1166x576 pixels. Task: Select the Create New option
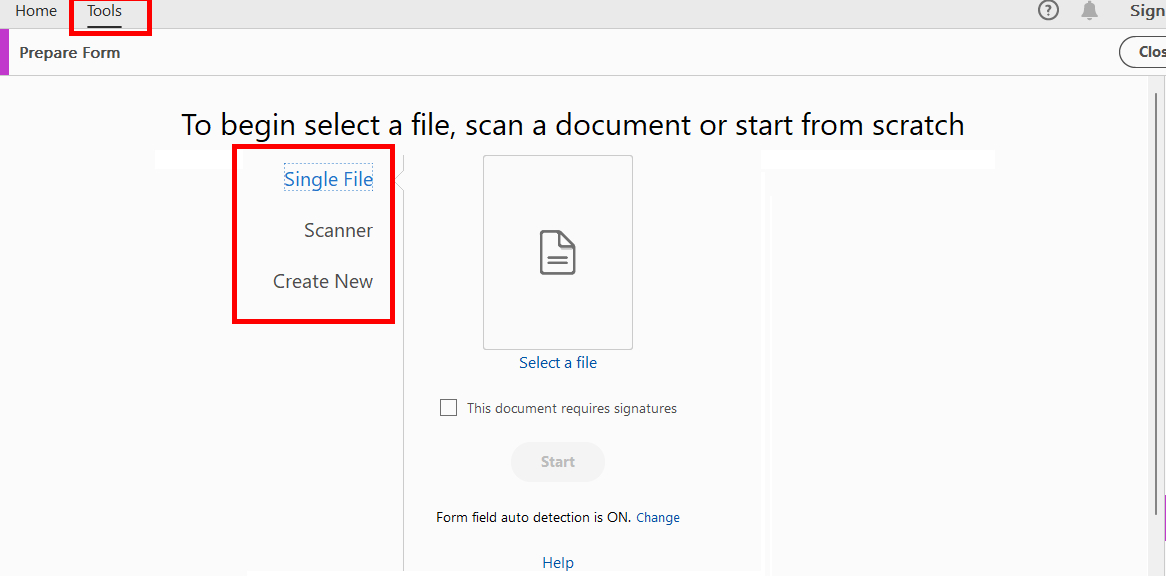click(x=323, y=282)
